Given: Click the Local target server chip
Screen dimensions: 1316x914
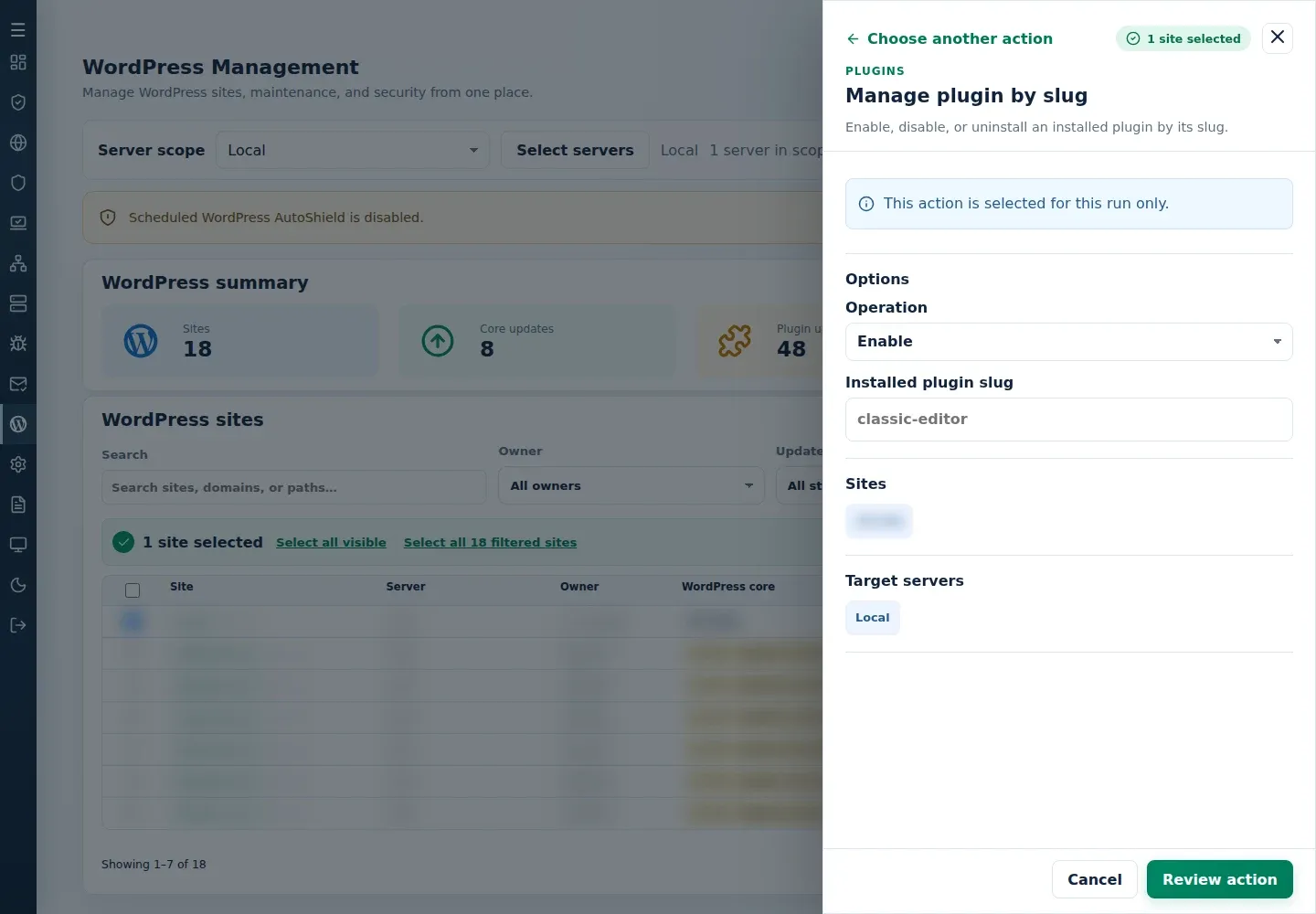Looking at the screenshot, I should [873, 618].
